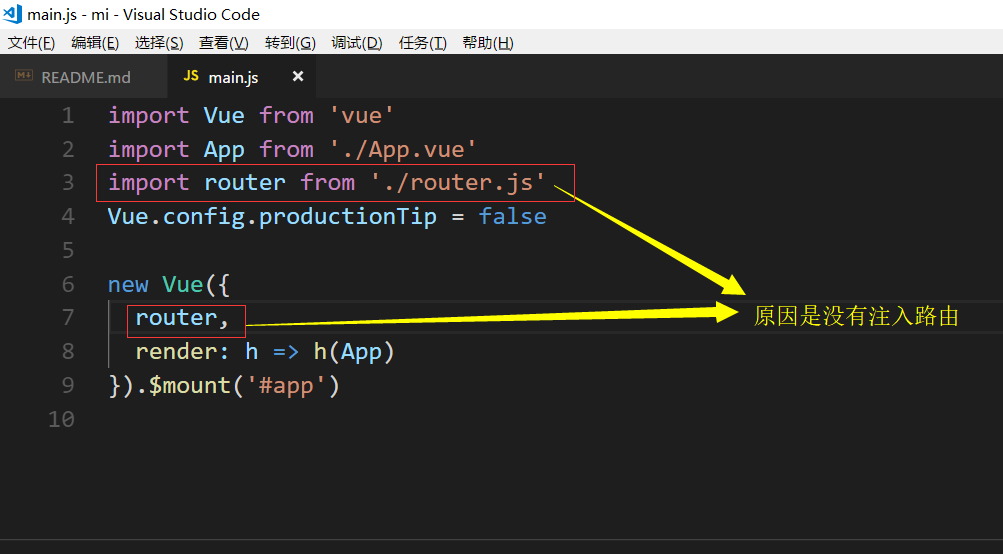This screenshot has width=1003, height=554.
Task: Click './router.js' import path
Action: tap(457, 183)
